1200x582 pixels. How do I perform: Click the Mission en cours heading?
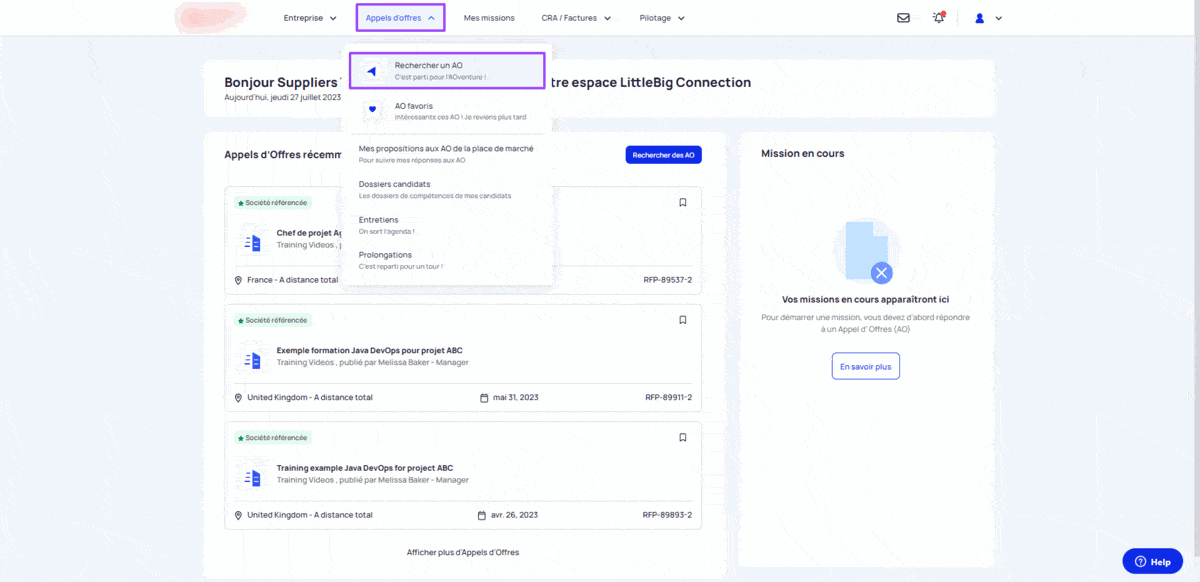coord(802,153)
